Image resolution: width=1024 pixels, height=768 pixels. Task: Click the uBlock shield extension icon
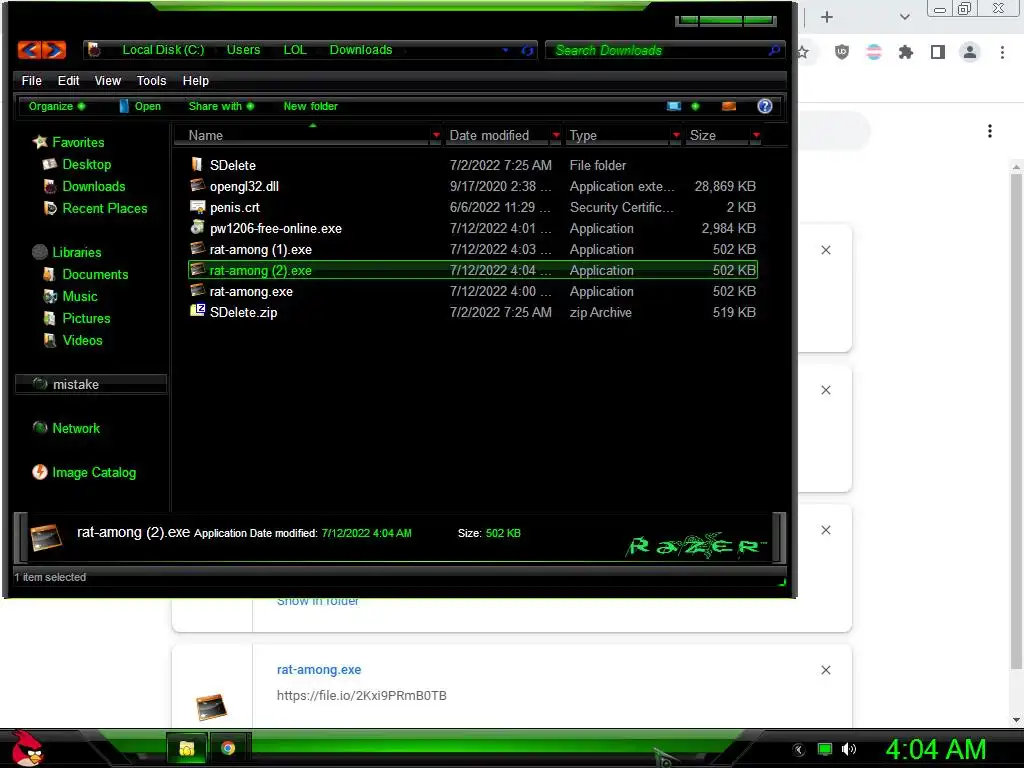pos(842,52)
